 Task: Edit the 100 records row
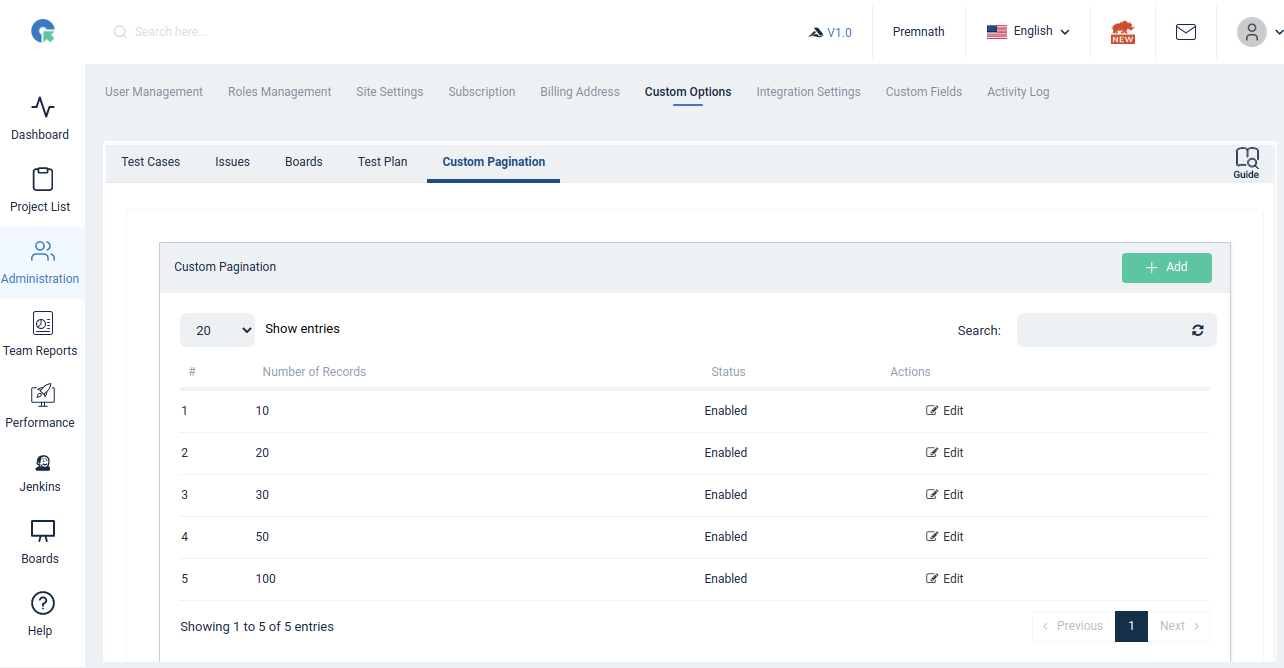[945, 579]
